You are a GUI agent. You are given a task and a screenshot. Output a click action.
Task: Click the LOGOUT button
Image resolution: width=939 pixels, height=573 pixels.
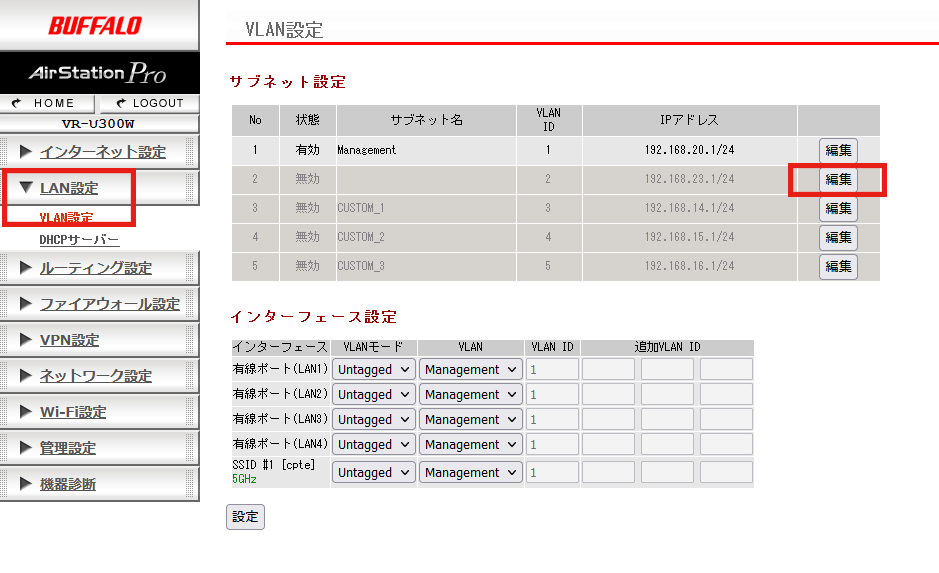click(x=149, y=103)
